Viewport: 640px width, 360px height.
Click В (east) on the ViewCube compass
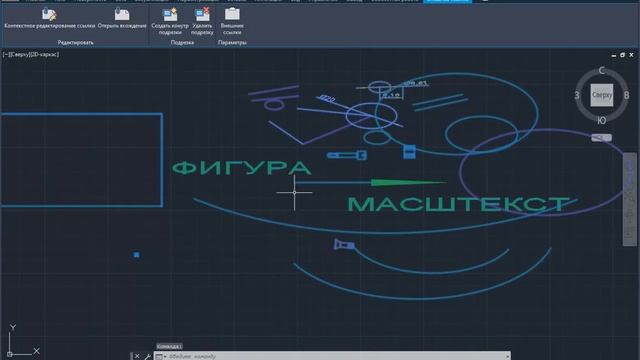click(x=627, y=95)
